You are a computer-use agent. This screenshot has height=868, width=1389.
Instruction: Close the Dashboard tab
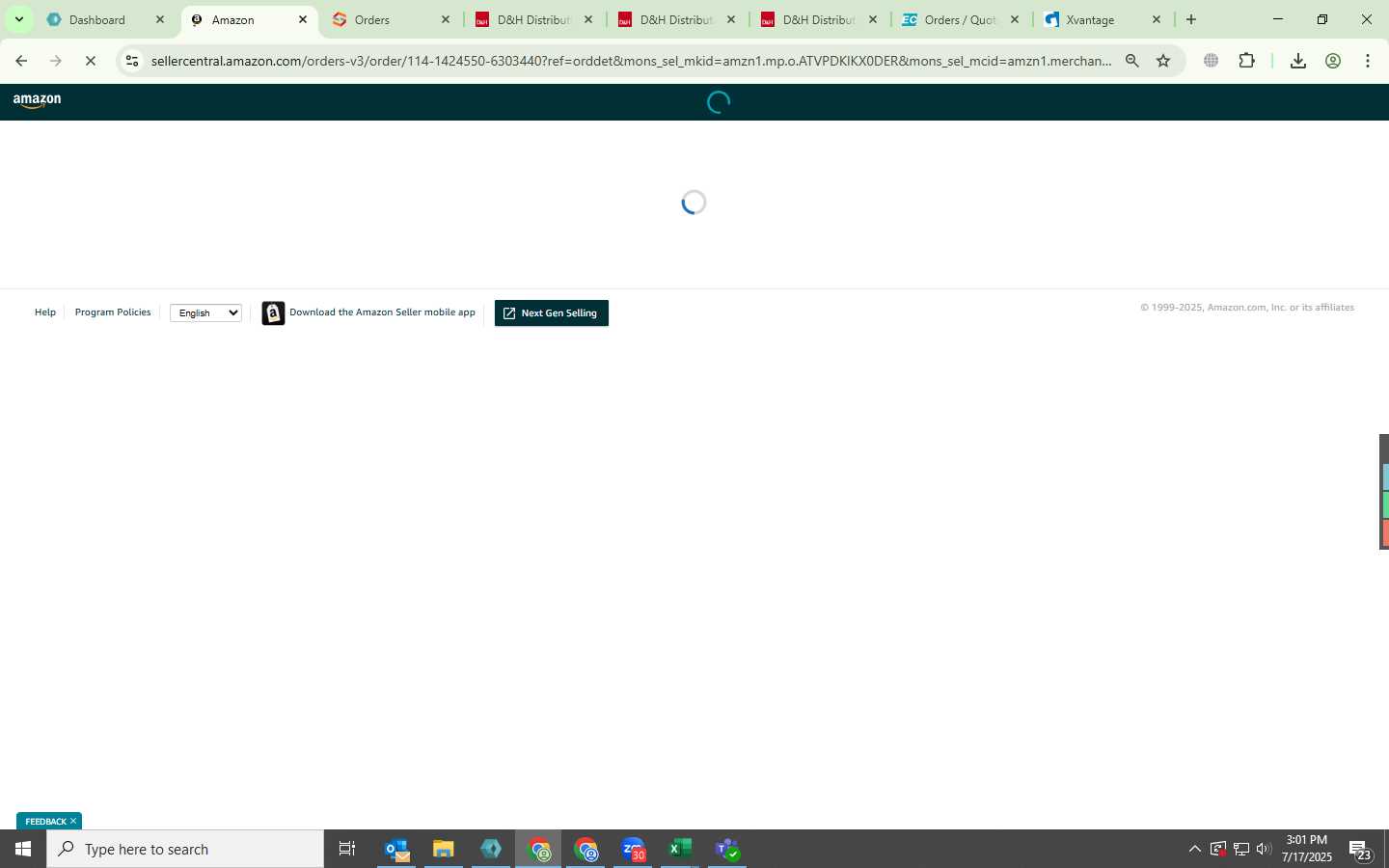[x=160, y=19]
